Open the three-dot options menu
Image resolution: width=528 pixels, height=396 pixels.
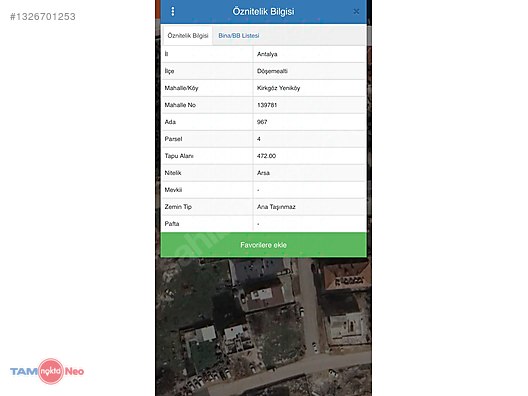[173, 11]
